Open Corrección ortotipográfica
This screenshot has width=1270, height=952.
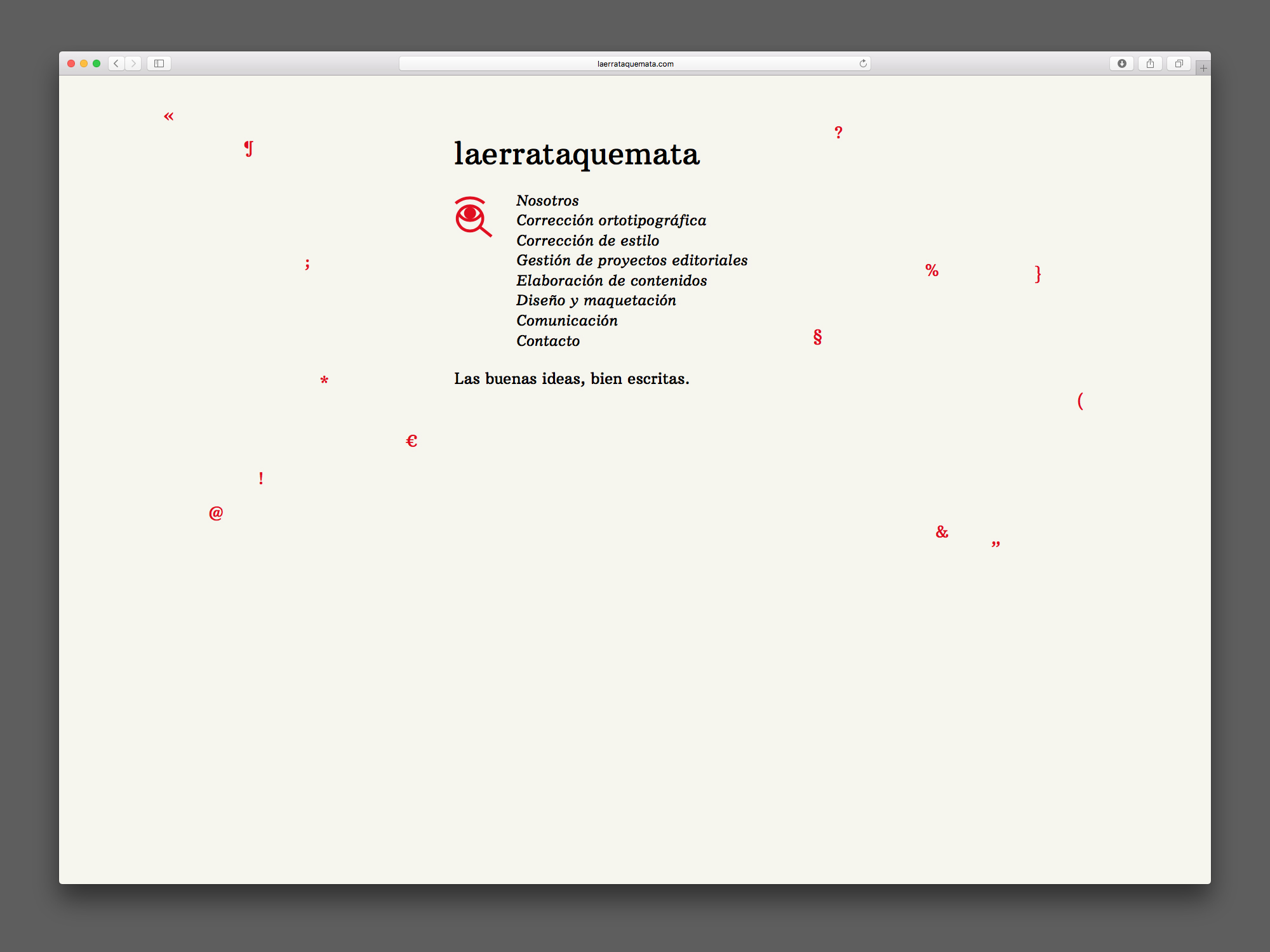coord(611,221)
